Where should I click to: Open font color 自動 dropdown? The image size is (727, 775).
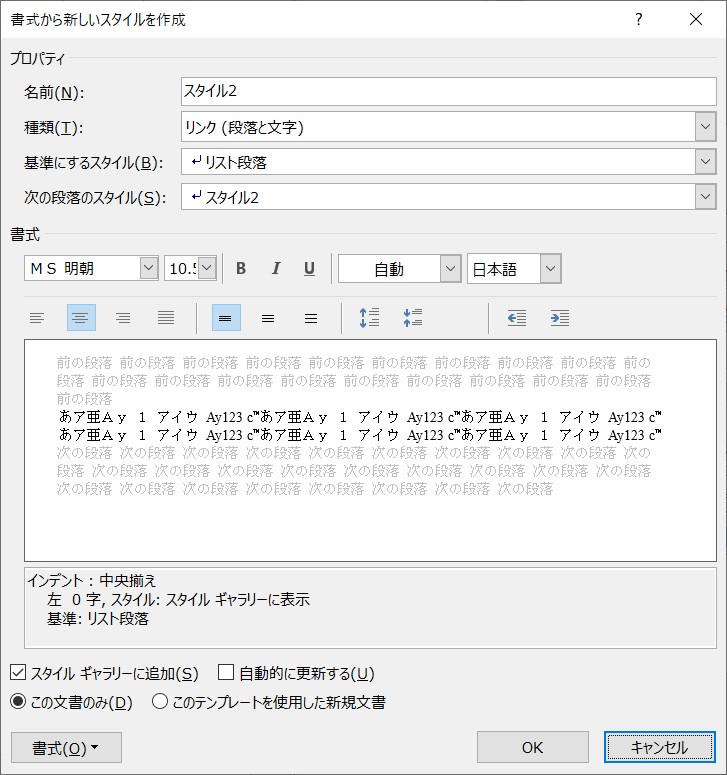pyautogui.click(x=450, y=268)
